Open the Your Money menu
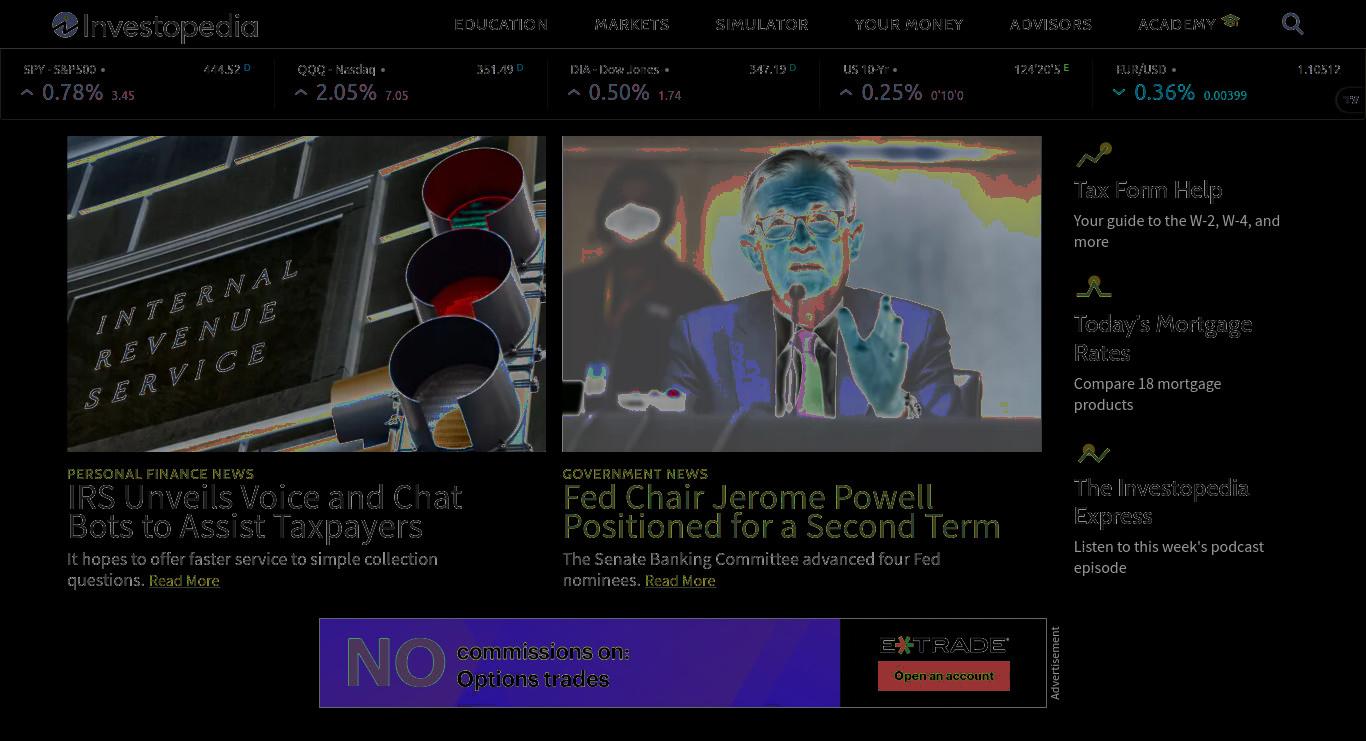 pos(908,24)
